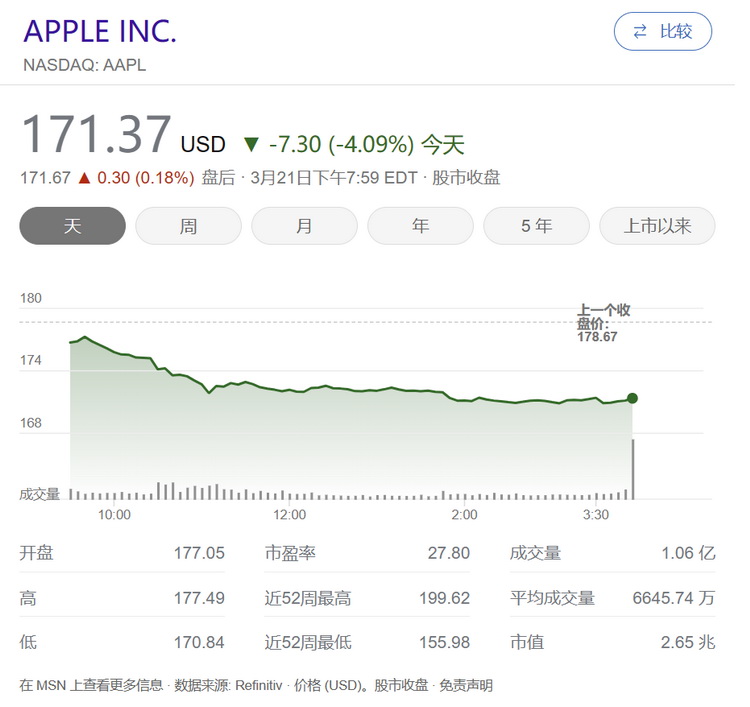The width and height of the screenshot is (750, 707).
Task: Show the 5 年 five-year chart
Action: point(536,226)
